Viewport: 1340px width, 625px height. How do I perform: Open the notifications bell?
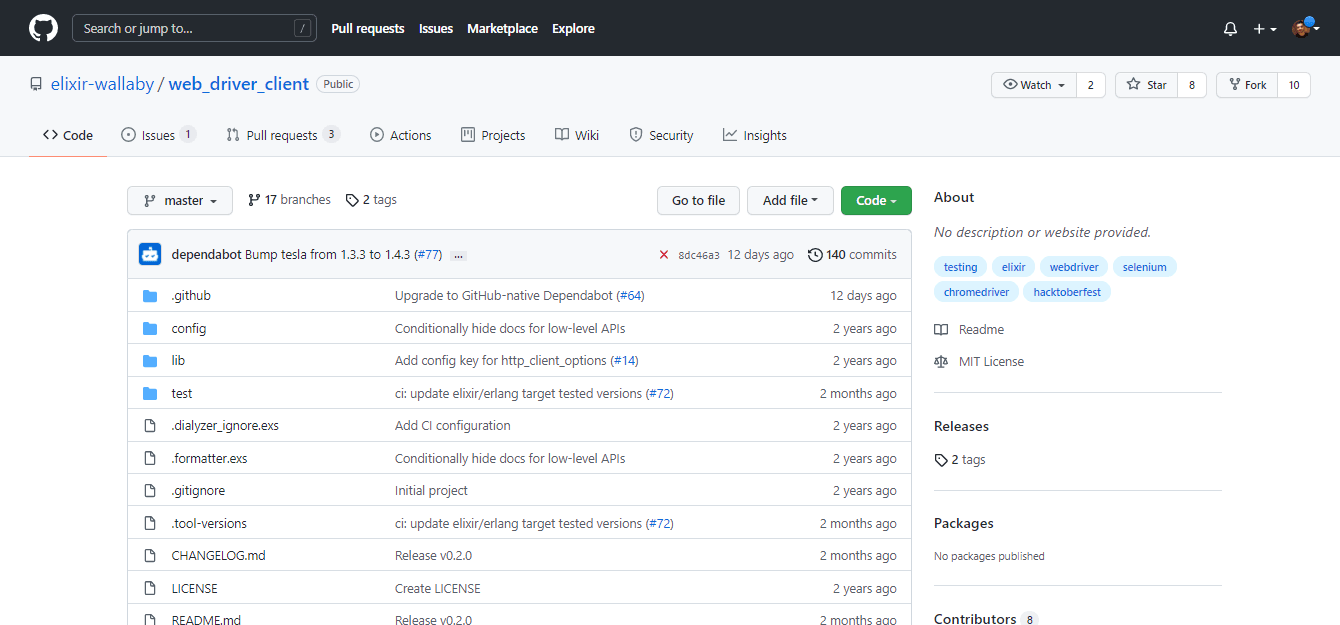pyautogui.click(x=1230, y=29)
